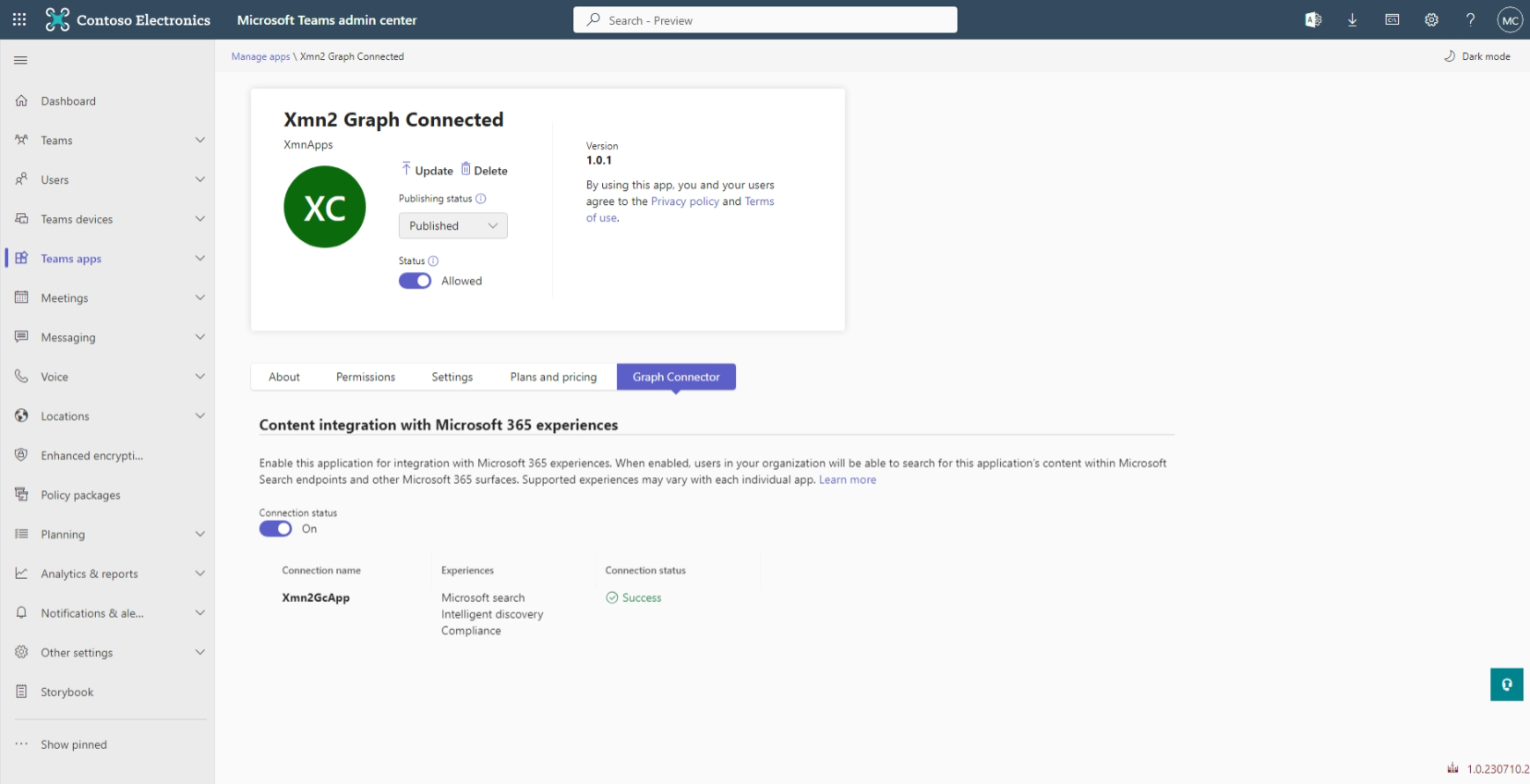This screenshot has width=1530, height=784.
Task: Collapse the navigation hamburger menu
Action: 21,61
